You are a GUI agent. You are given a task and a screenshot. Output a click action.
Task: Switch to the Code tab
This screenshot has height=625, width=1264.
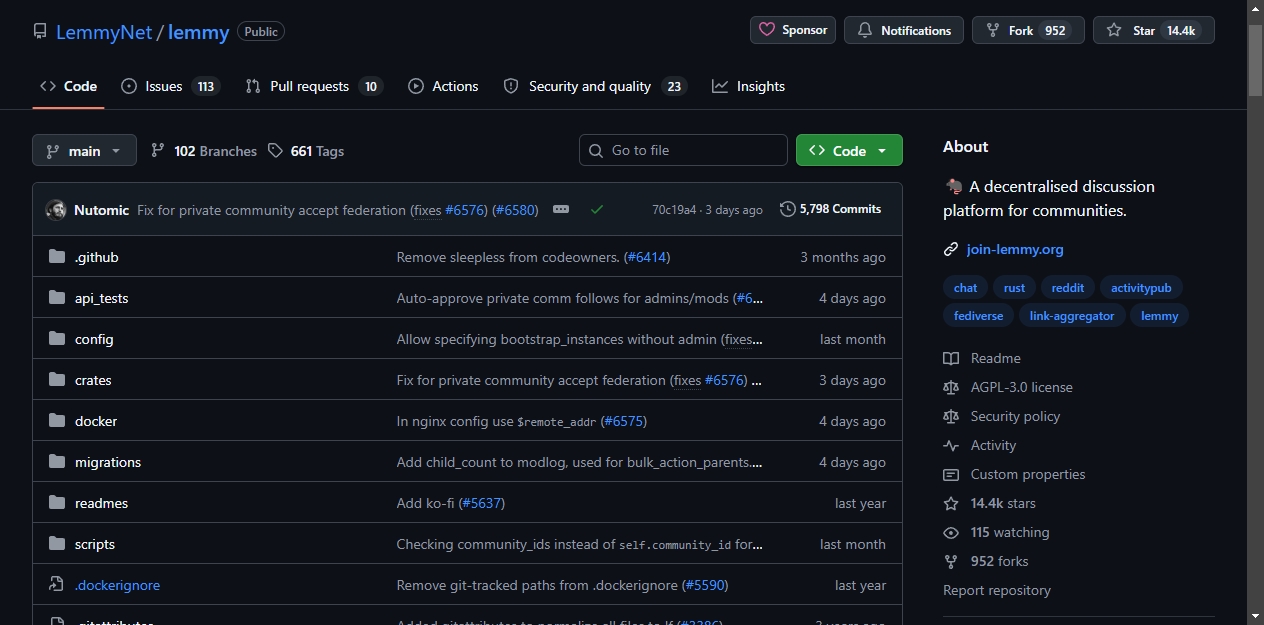click(68, 86)
